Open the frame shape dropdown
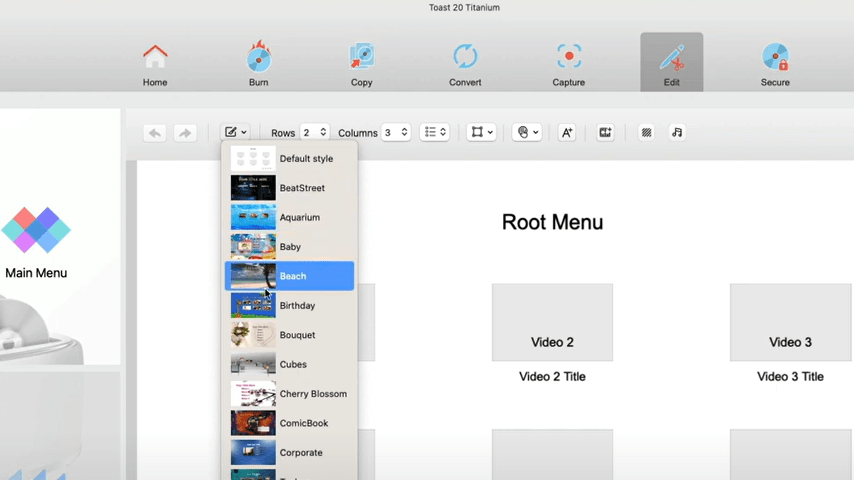 click(481, 132)
